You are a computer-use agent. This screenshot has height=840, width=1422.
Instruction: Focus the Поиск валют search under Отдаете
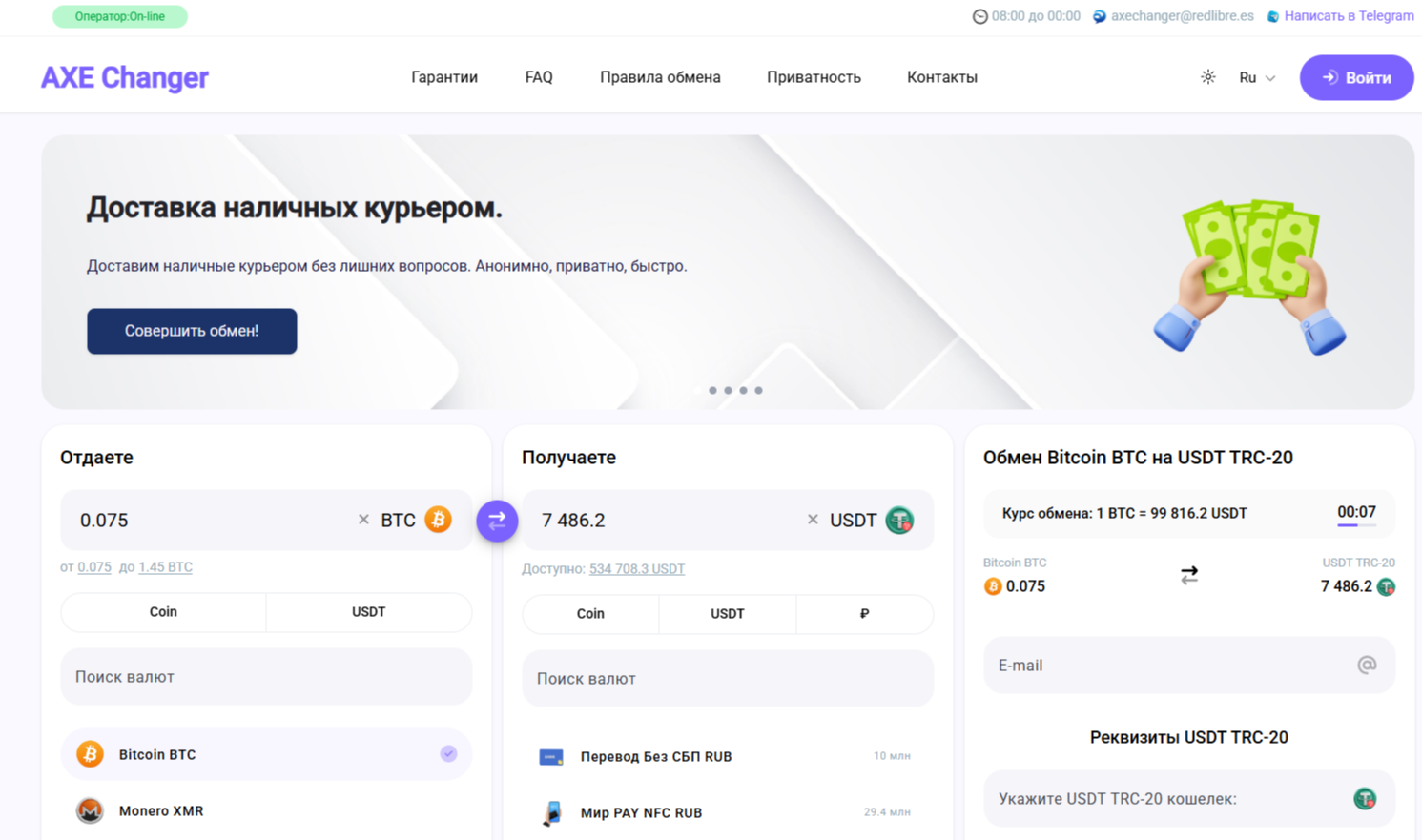(x=266, y=677)
